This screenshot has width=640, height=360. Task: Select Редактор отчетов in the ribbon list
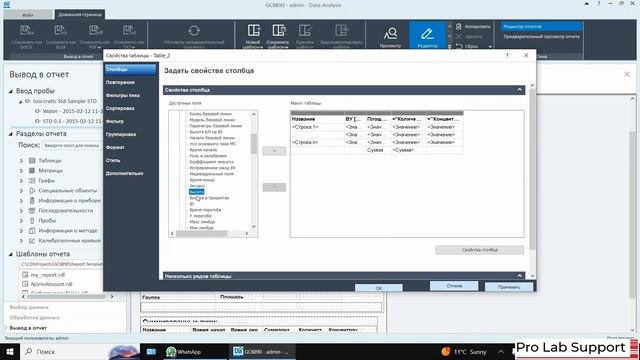pos(542,27)
